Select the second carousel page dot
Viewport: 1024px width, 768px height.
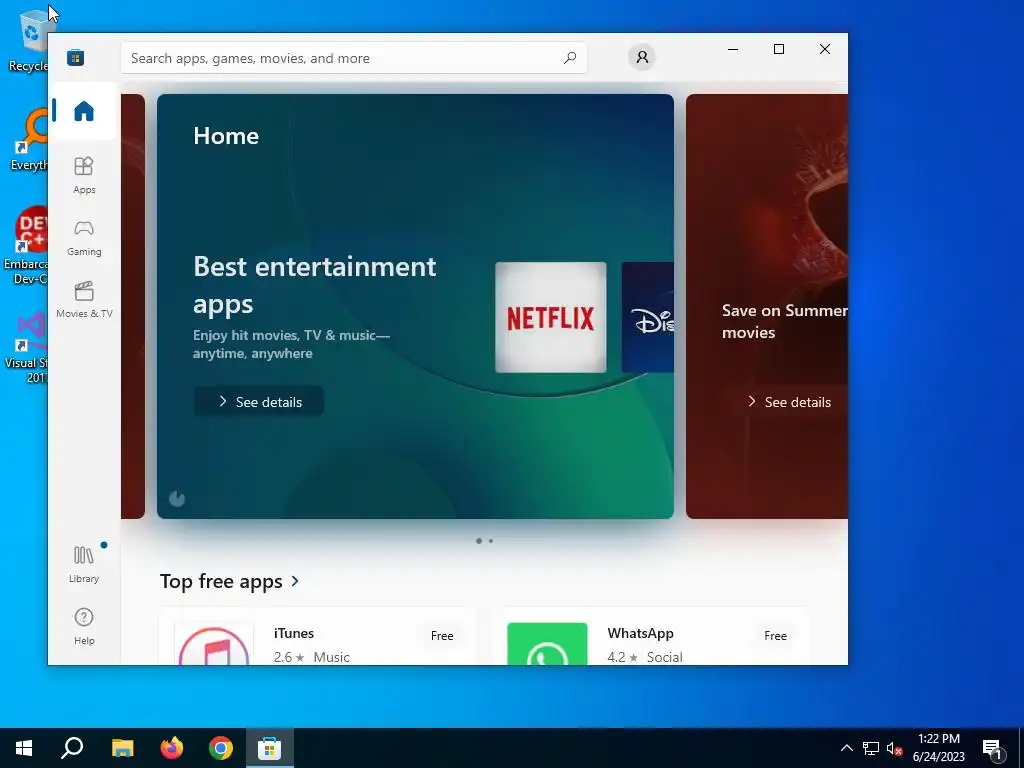[x=491, y=541]
